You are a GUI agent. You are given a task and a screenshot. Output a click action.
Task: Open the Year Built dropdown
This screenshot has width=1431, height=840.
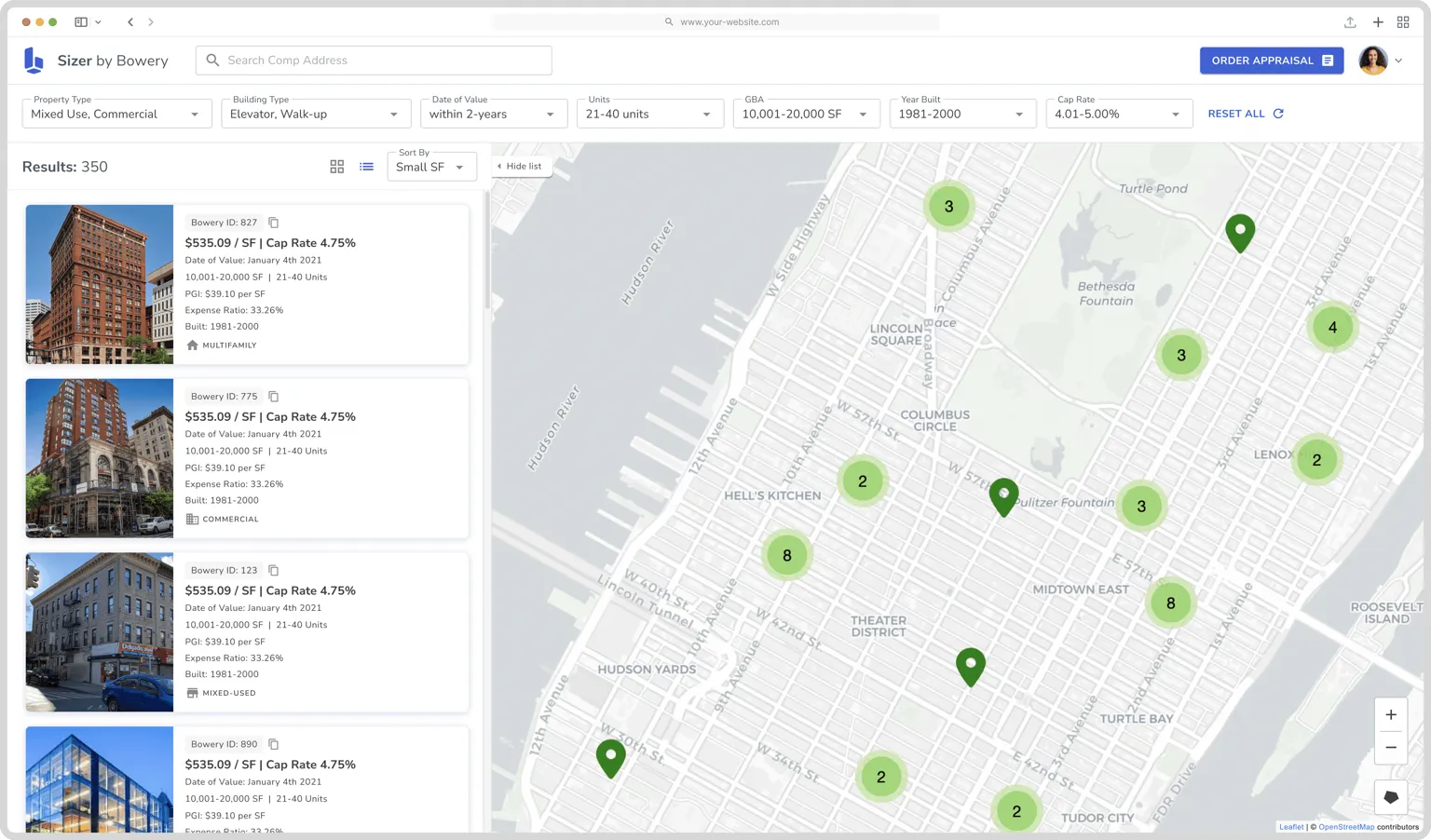963,114
